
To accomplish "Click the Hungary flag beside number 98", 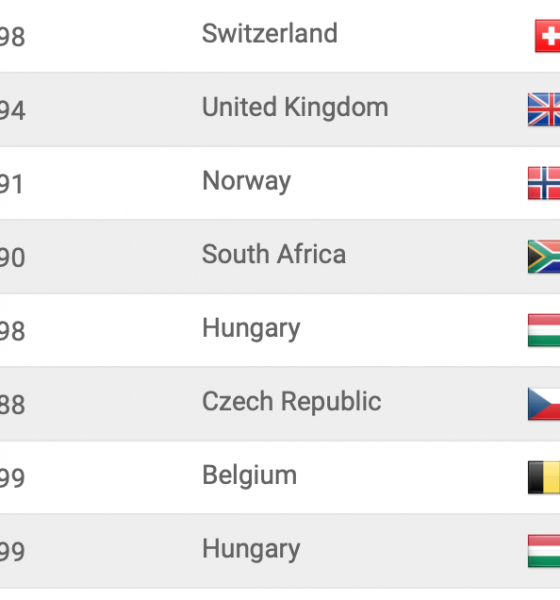I will 544,330.
